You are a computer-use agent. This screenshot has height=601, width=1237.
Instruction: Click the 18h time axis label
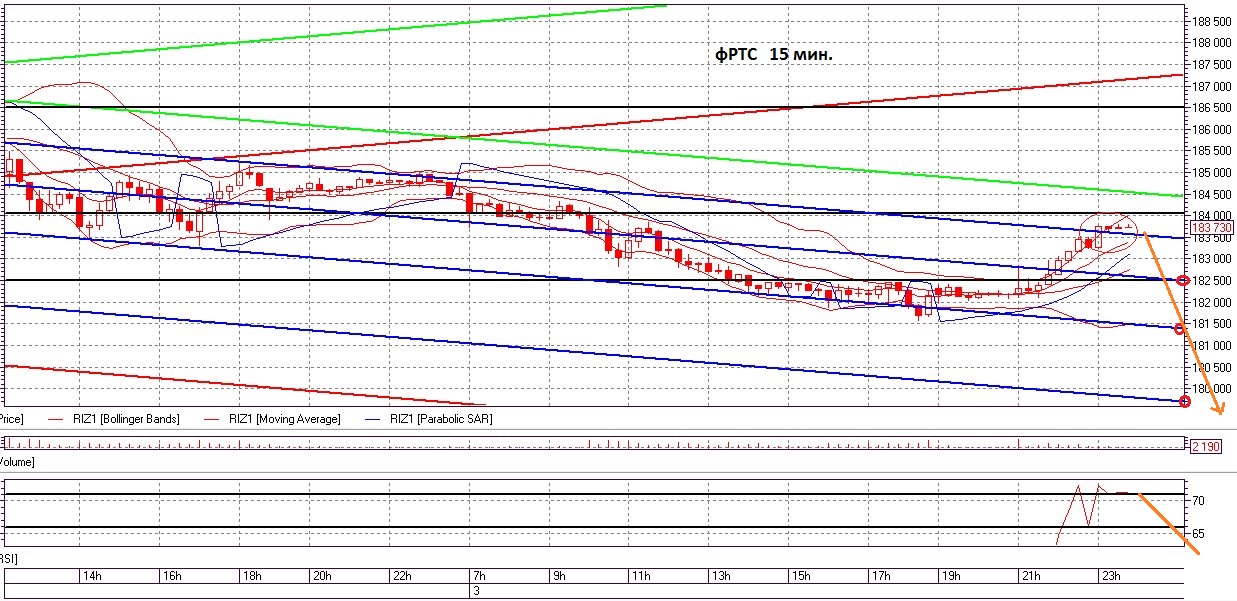pyautogui.click(x=252, y=576)
